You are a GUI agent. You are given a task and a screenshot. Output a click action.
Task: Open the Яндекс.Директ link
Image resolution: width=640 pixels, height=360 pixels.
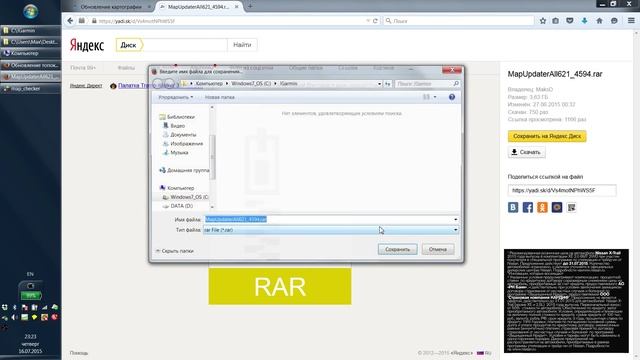tap(86, 86)
